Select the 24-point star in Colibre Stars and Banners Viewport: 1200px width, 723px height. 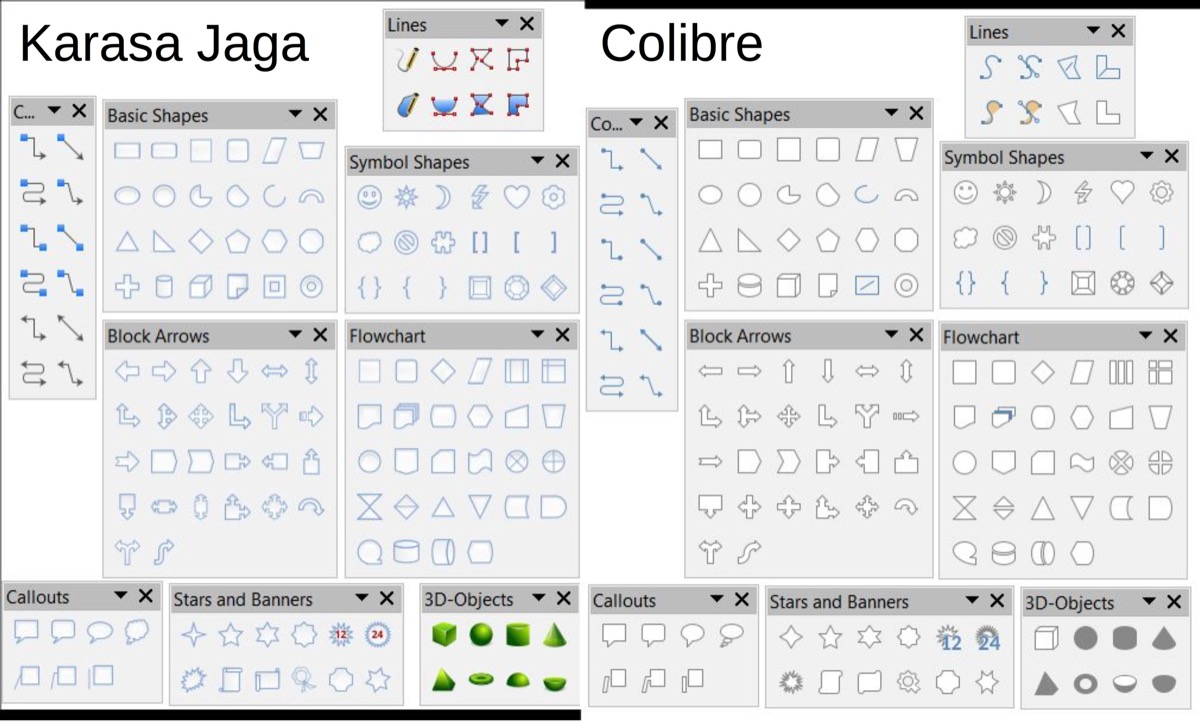pyautogui.click(x=988, y=638)
